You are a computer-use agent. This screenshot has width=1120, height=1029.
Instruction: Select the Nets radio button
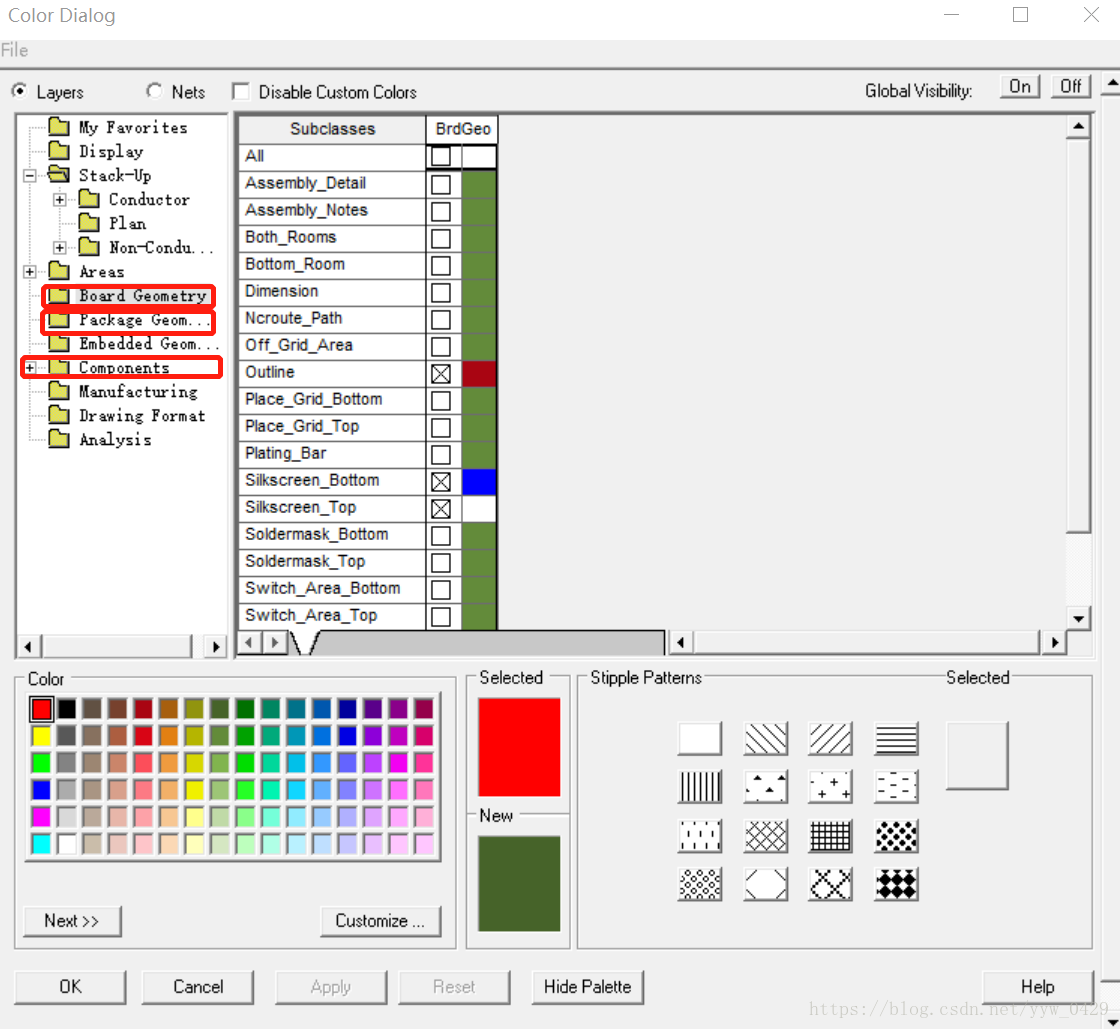pyautogui.click(x=154, y=91)
